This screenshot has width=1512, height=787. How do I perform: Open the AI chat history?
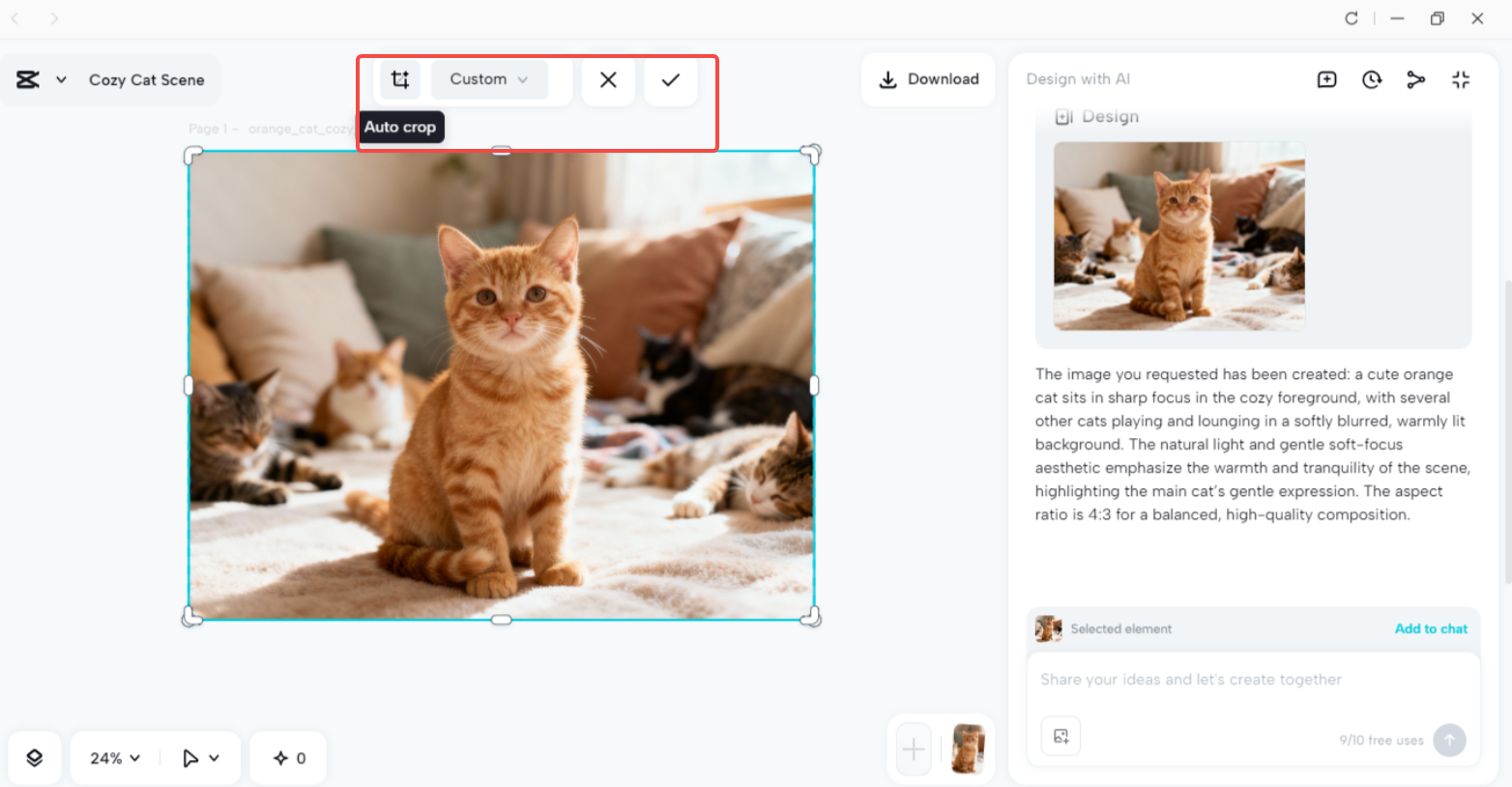click(1372, 79)
